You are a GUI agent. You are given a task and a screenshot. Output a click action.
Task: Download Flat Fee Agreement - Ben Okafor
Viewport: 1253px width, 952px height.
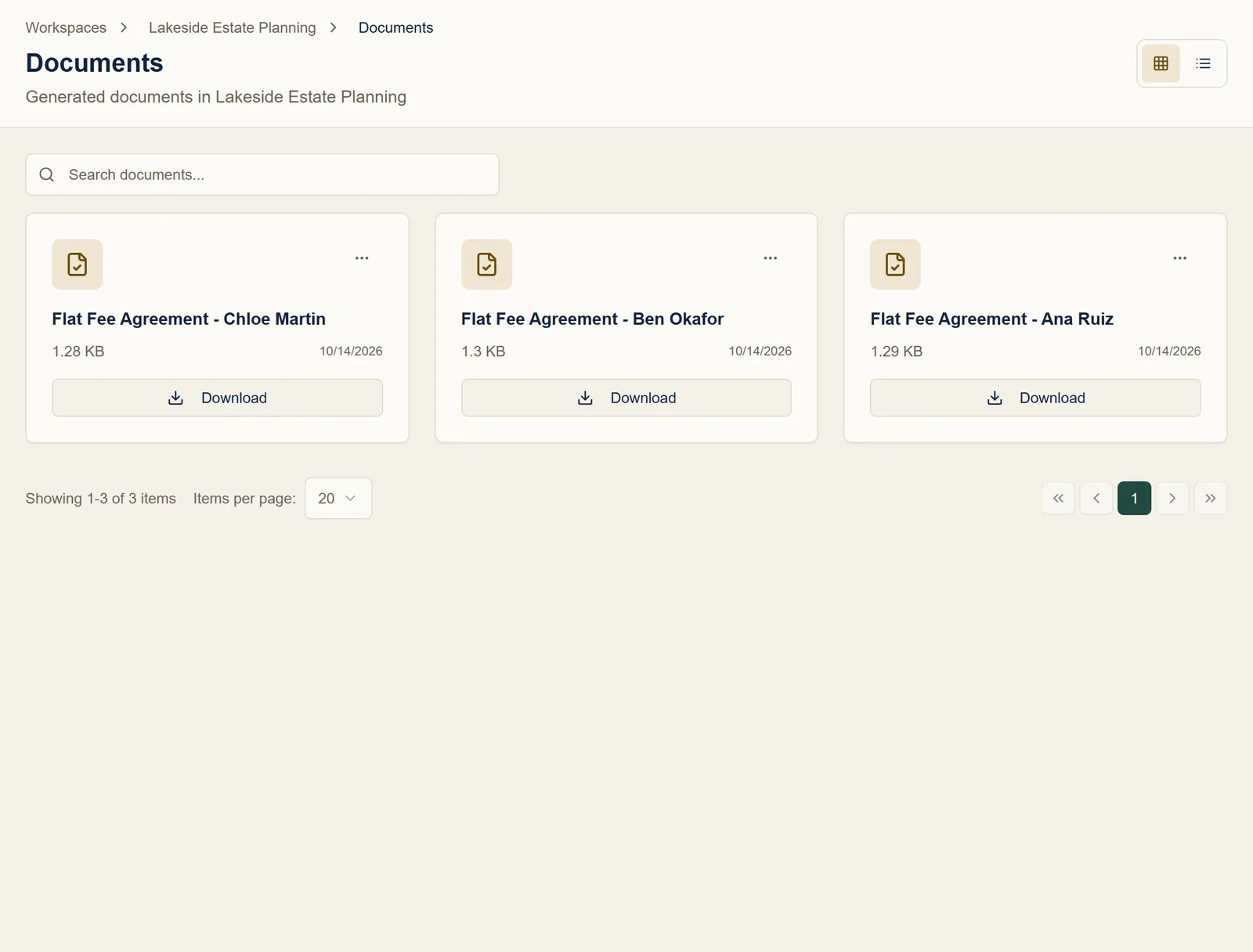tap(626, 398)
